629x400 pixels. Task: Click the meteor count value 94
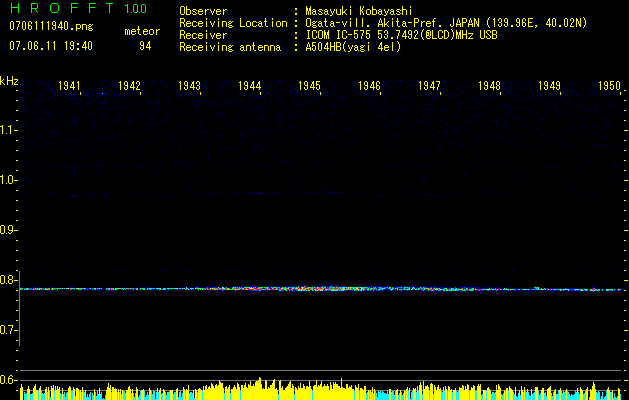(x=145, y=46)
